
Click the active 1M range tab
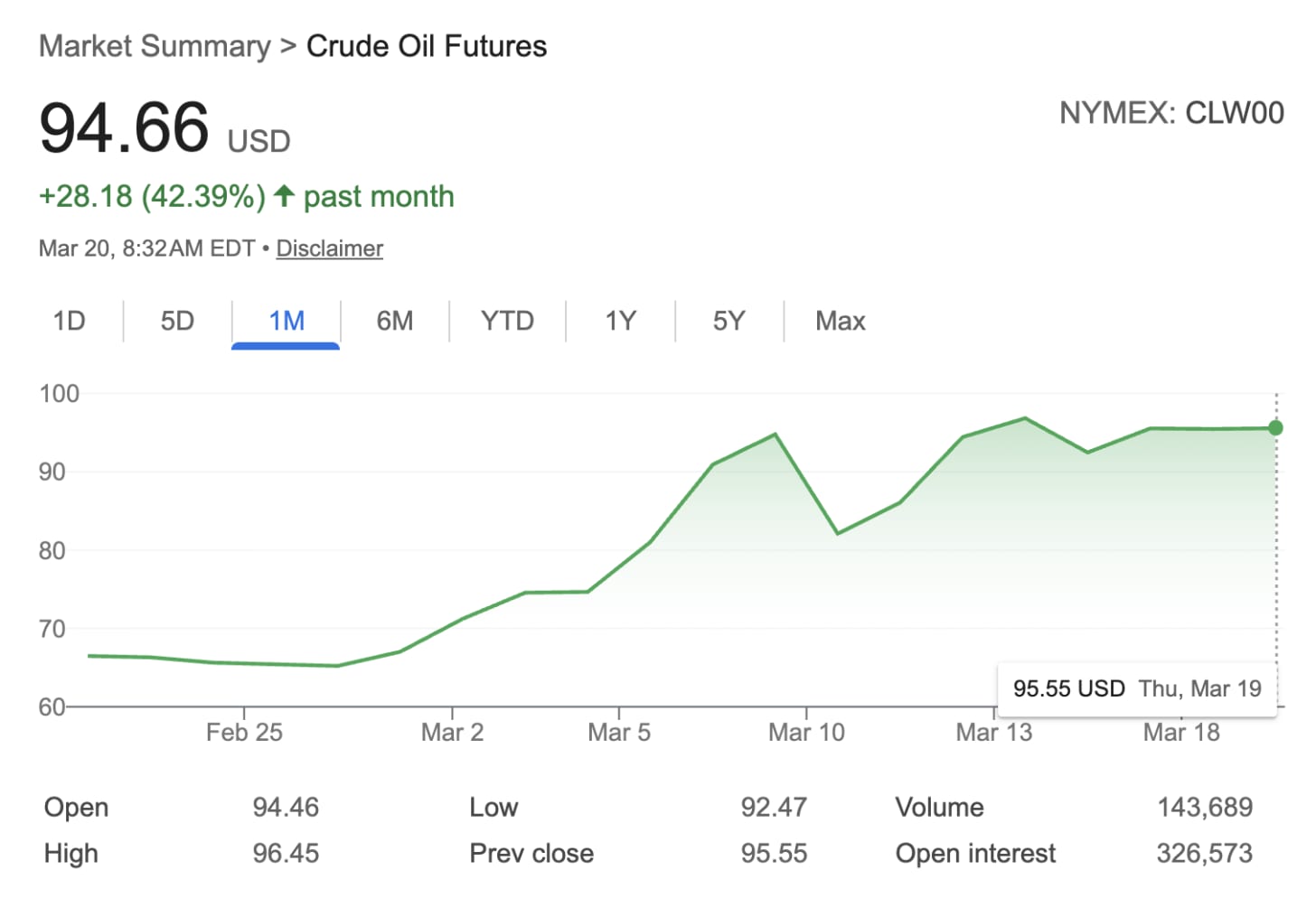click(x=286, y=321)
